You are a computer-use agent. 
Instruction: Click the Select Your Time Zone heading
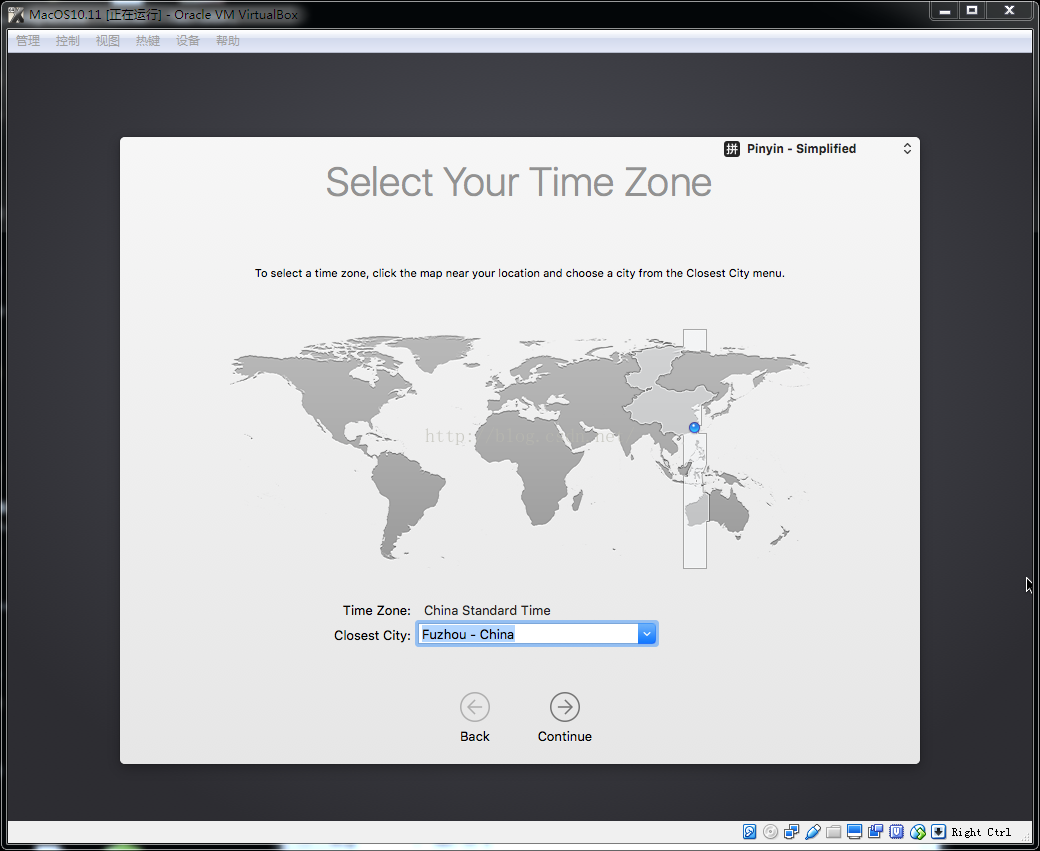tap(519, 182)
